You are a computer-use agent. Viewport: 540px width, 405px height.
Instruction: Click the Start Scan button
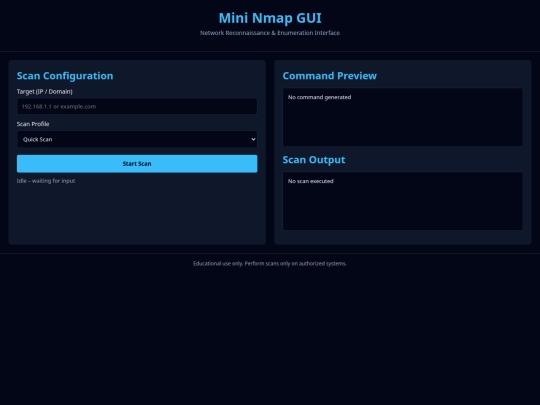click(x=137, y=164)
